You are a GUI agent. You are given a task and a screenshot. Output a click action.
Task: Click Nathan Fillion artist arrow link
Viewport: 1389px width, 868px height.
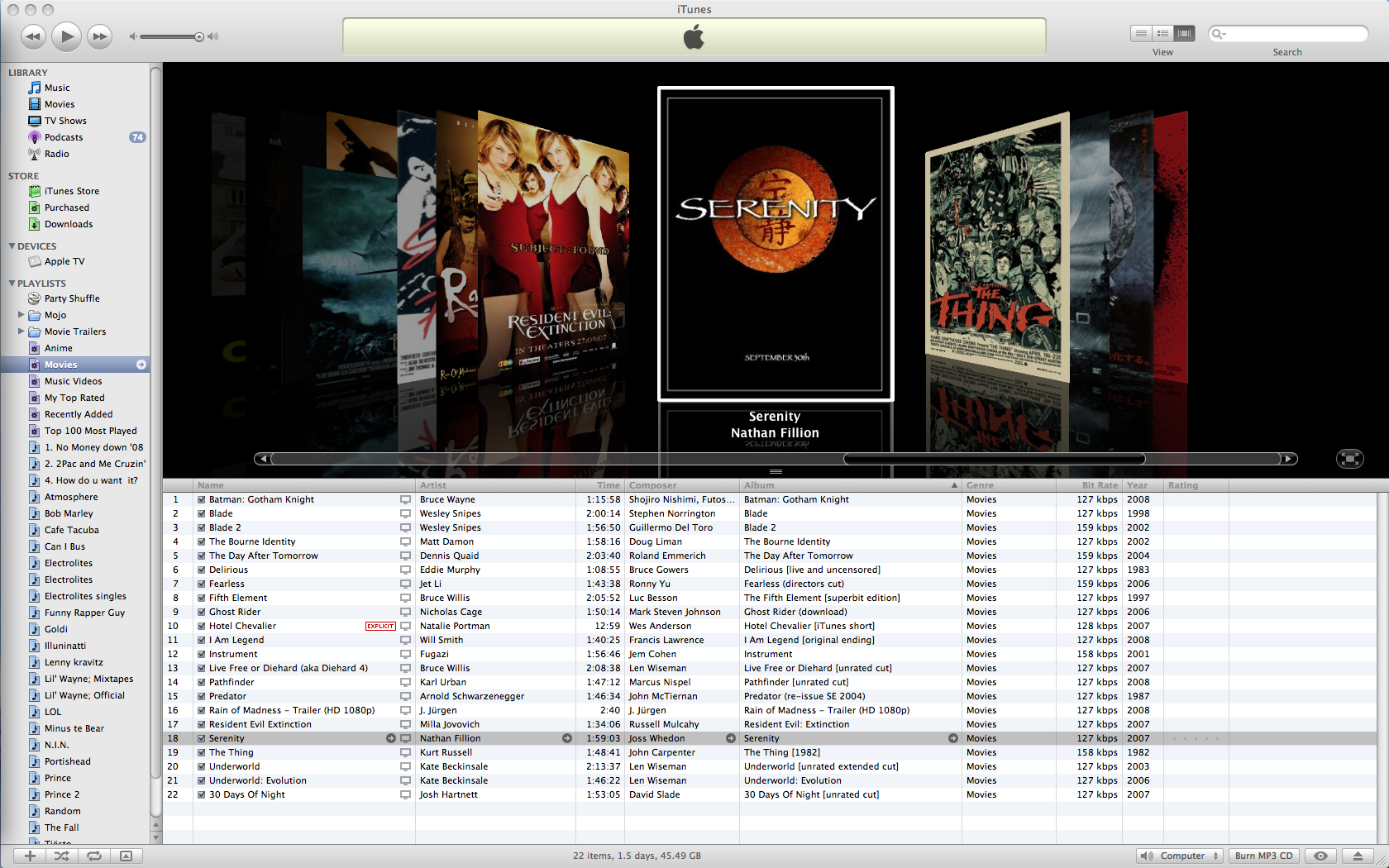click(x=567, y=738)
